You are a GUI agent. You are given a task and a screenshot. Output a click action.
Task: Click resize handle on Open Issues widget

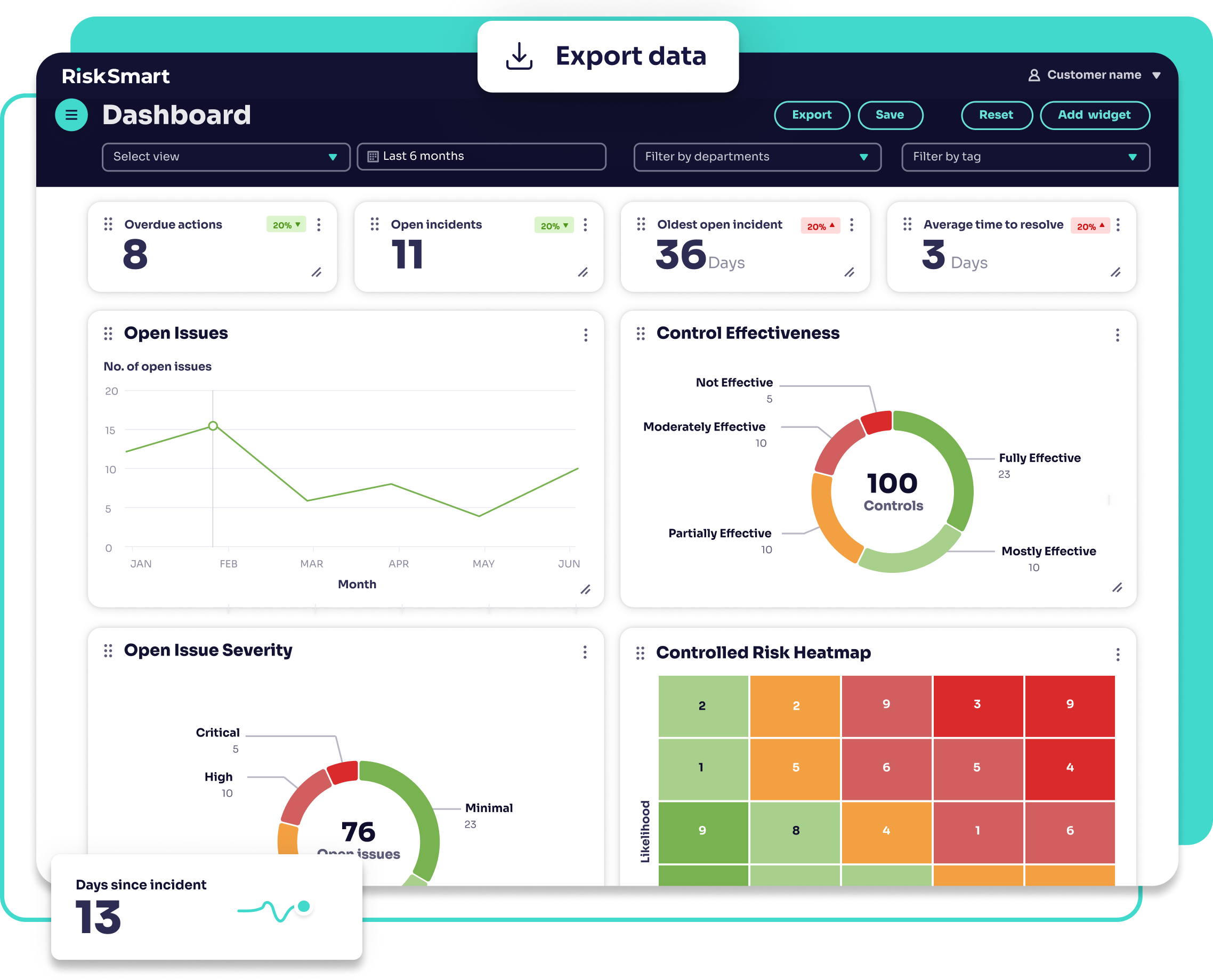pos(585,589)
